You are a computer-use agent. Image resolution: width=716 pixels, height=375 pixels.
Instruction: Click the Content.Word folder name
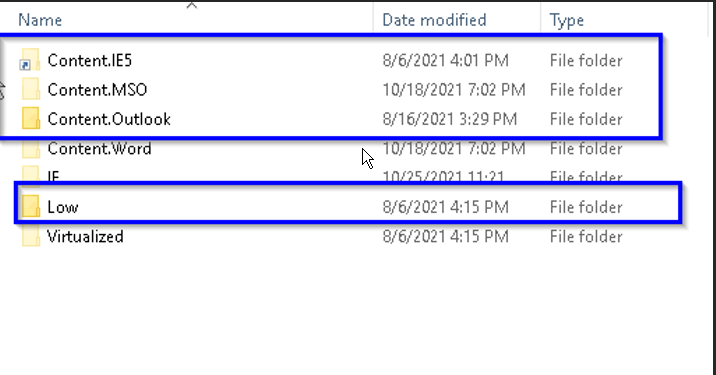pyautogui.click(x=100, y=148)
